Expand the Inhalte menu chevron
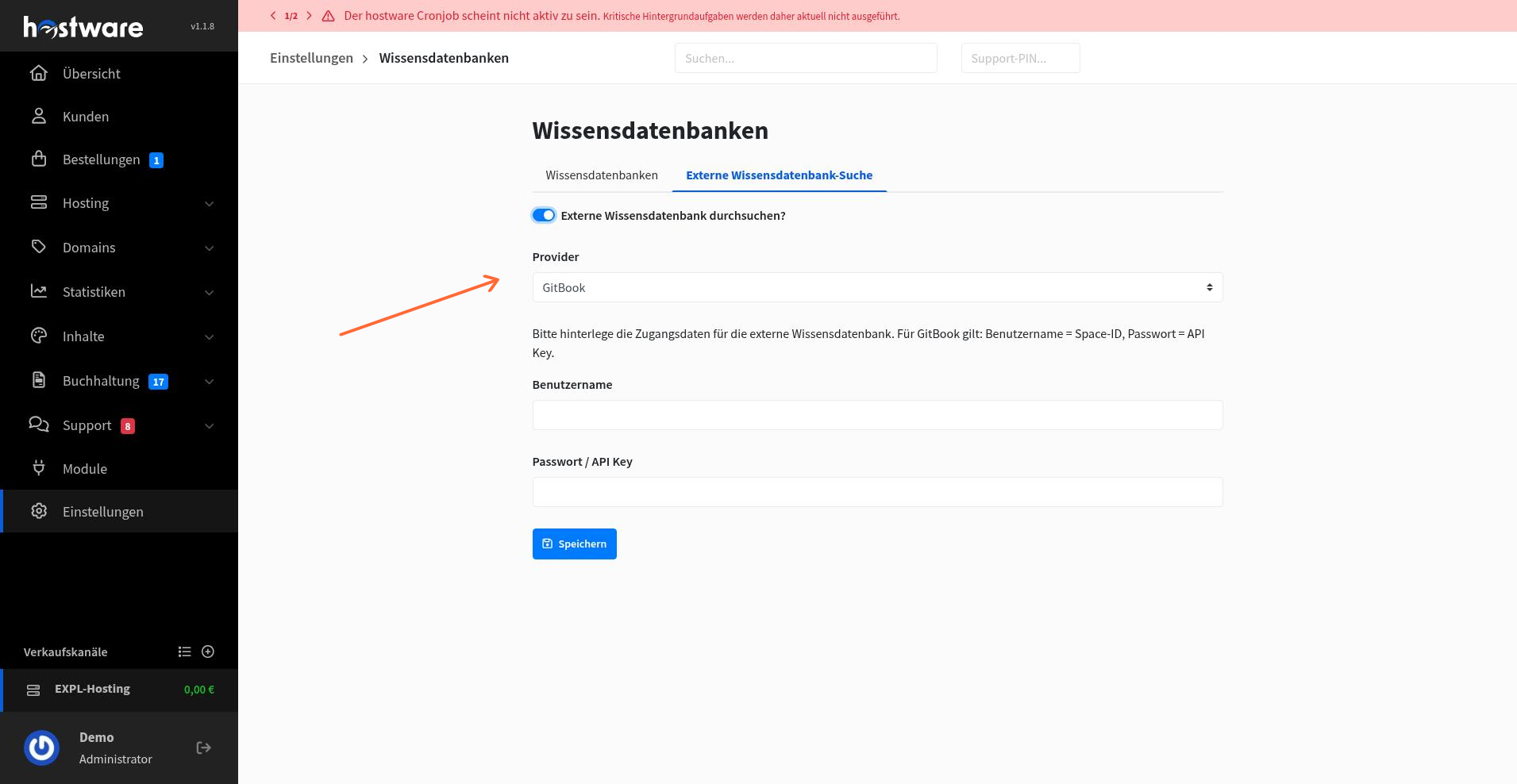The width and height of the screenshot is (1517, 784). [x=210, y=337]
